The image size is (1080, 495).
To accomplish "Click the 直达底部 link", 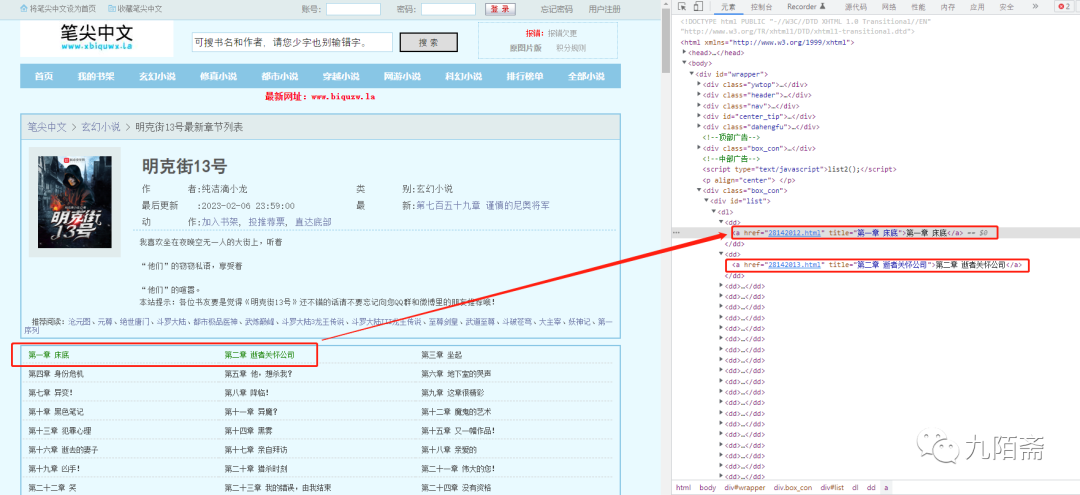I will coord(313,222).
